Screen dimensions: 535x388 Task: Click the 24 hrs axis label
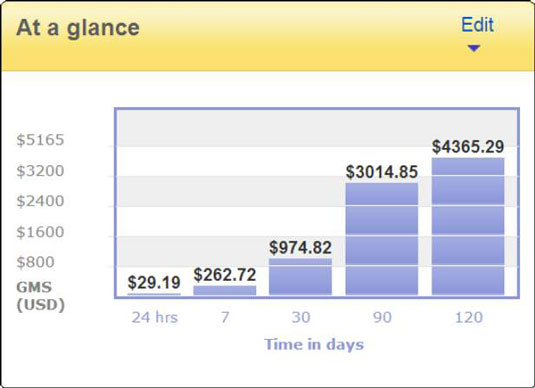[155, 317]
